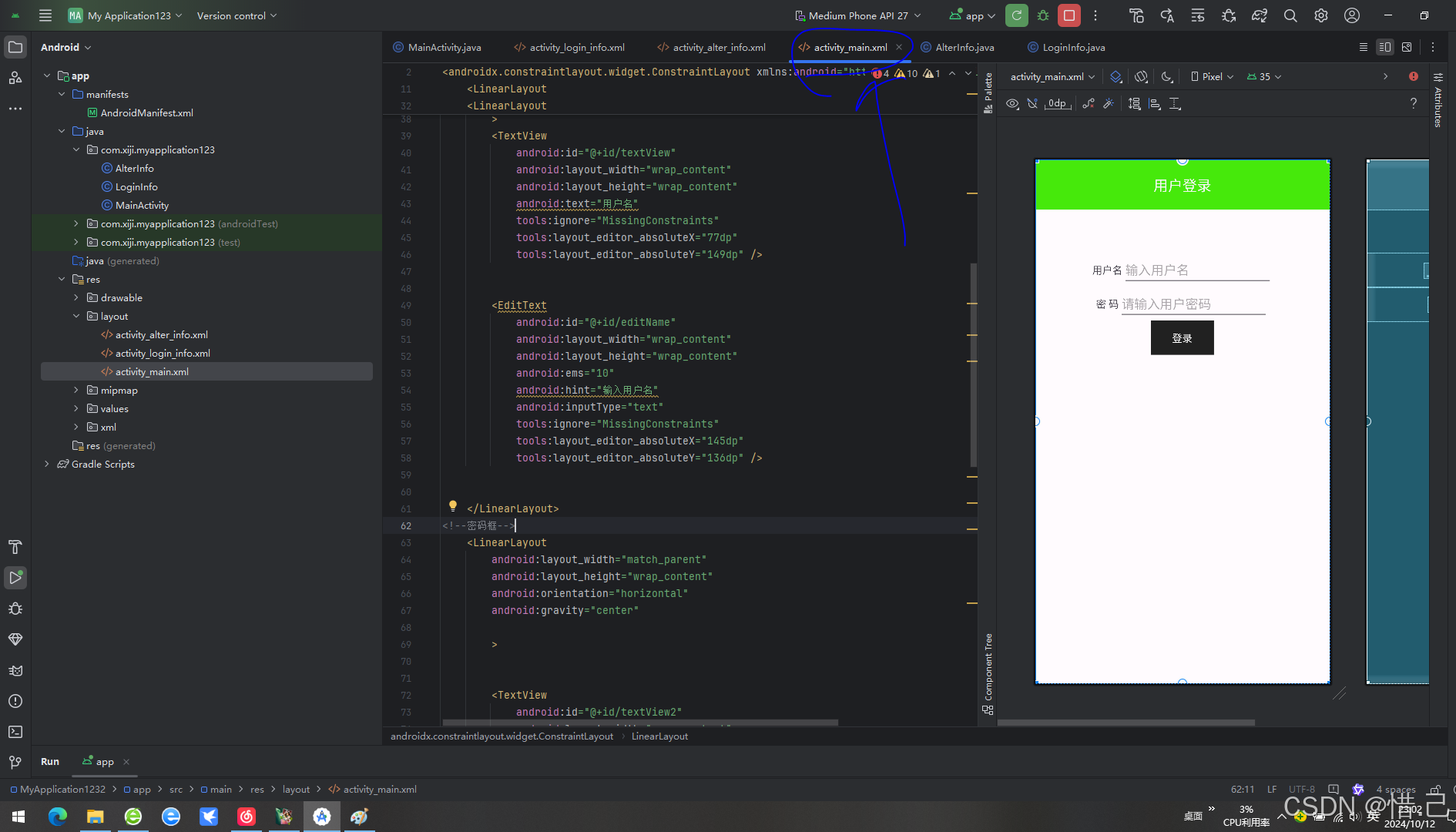
Task: Open the app run configuration dropdown
Action: [x=972, y=15]
